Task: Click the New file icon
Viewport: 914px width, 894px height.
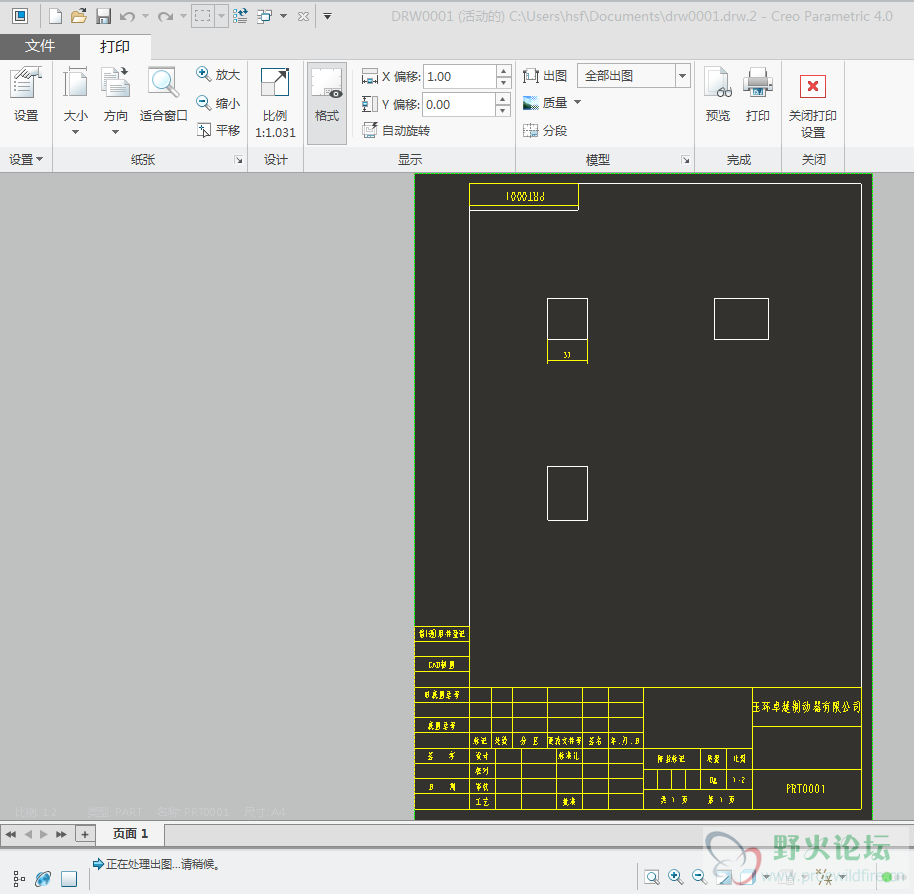Action: pyautogui.click(x=55, y=16)
